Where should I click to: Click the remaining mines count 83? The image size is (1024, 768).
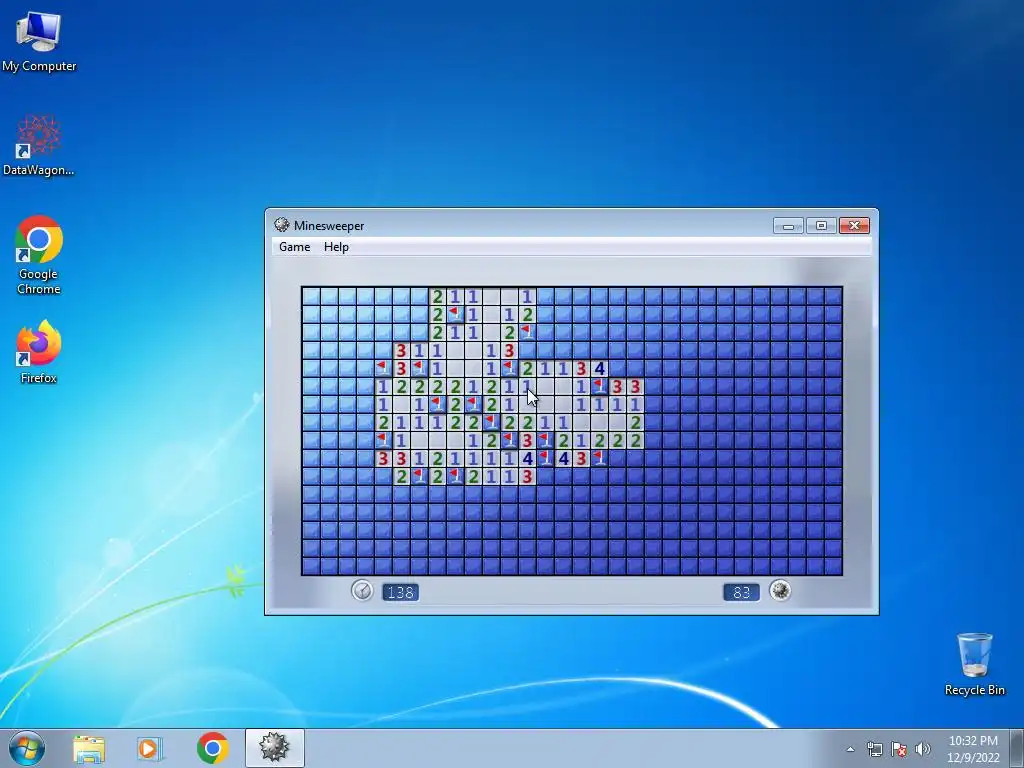tap(741, 592)
